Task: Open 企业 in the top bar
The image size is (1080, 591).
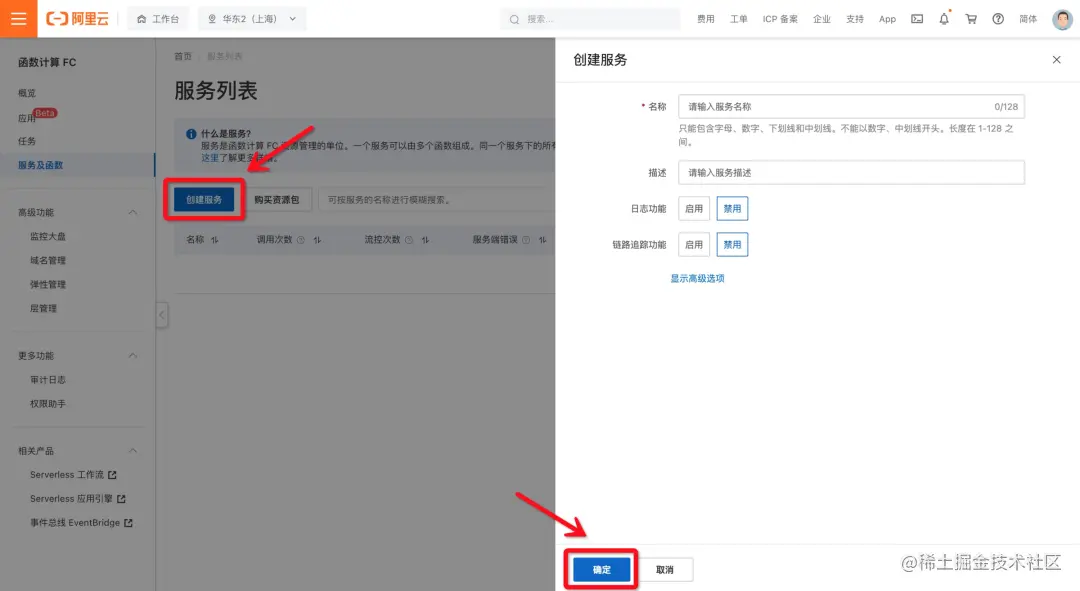Action: point(822,19)
